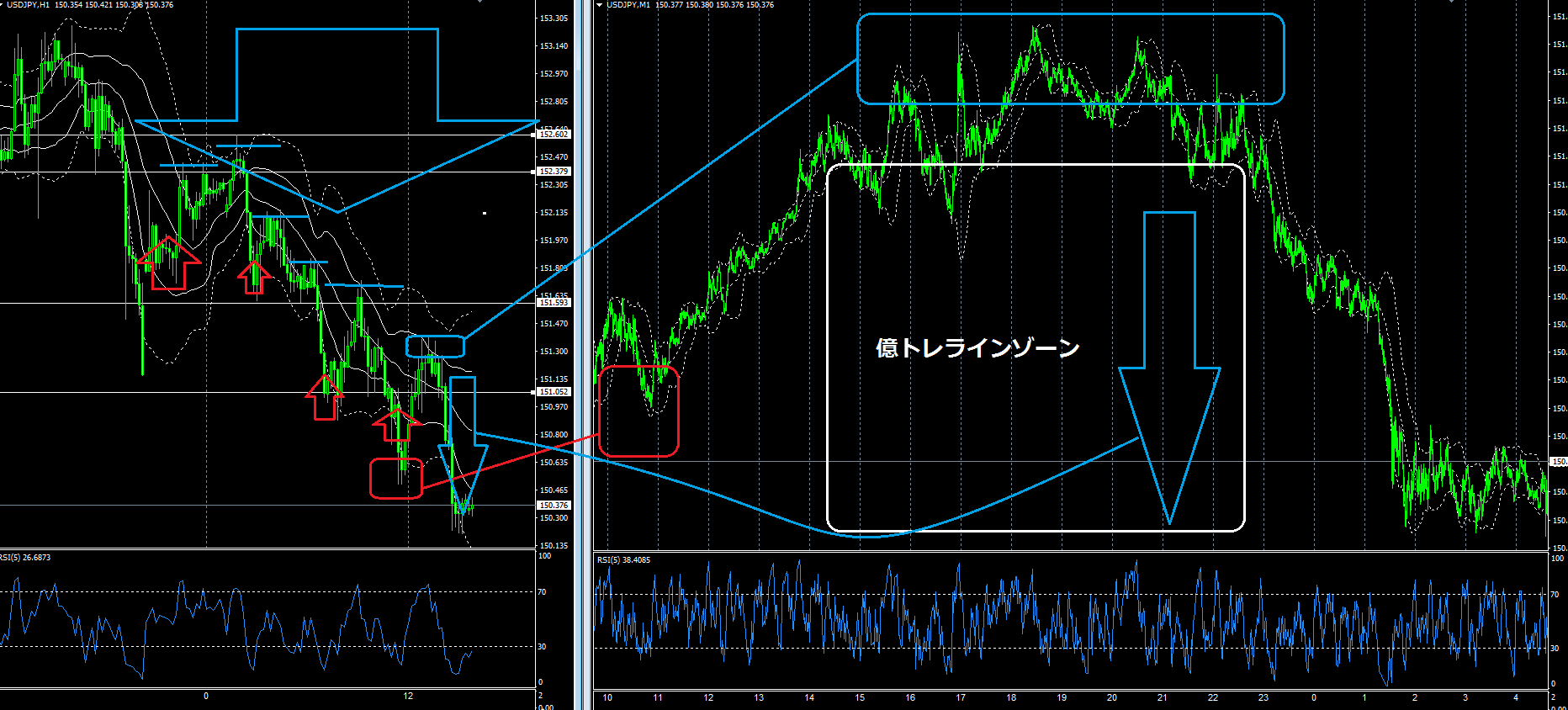The height and width of the screenshot is (710, 1568).
Task: Click the 151.300 value on the price scale
Action: pyautogui.click(x=554, y=352)
